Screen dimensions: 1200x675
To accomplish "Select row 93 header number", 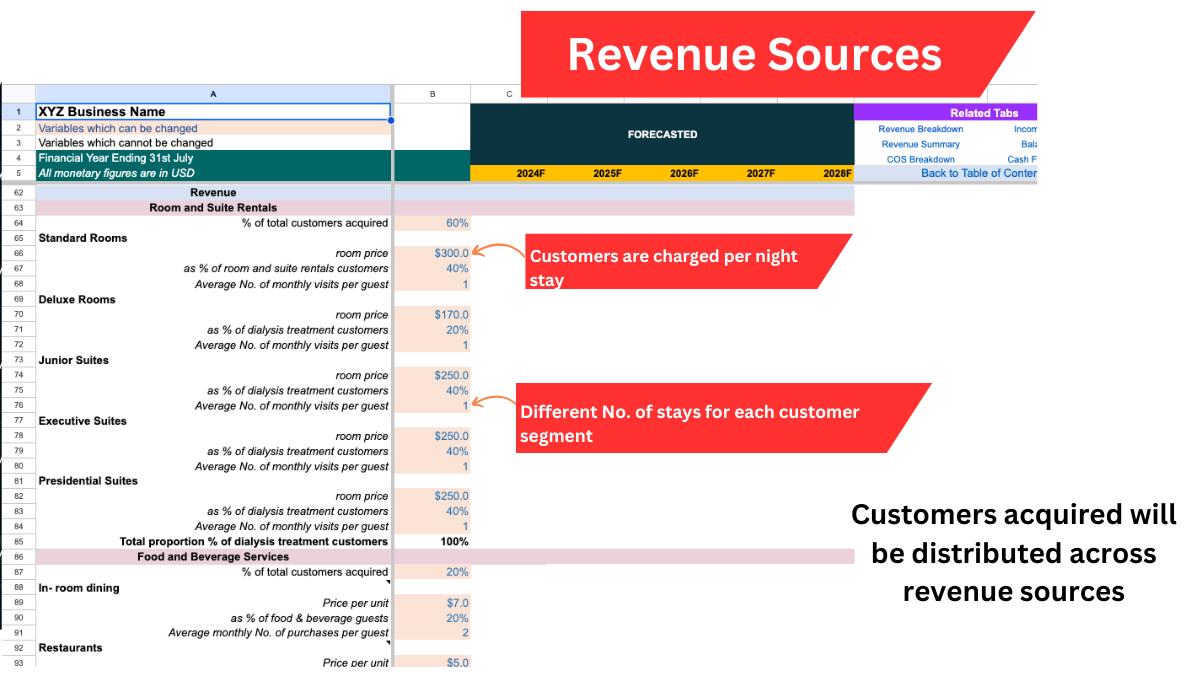I will point(18,662).
